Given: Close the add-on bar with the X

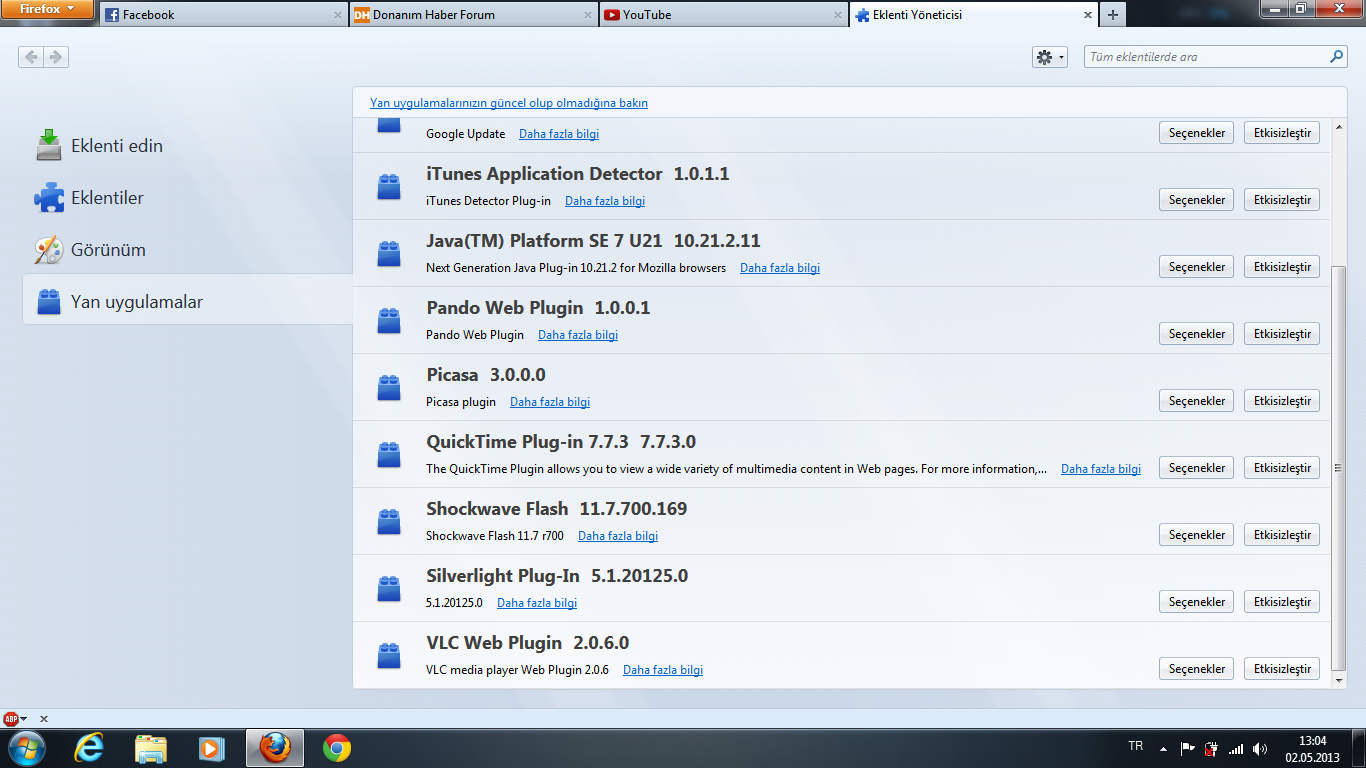Looking at the screenshot, I should click(43, 719).
